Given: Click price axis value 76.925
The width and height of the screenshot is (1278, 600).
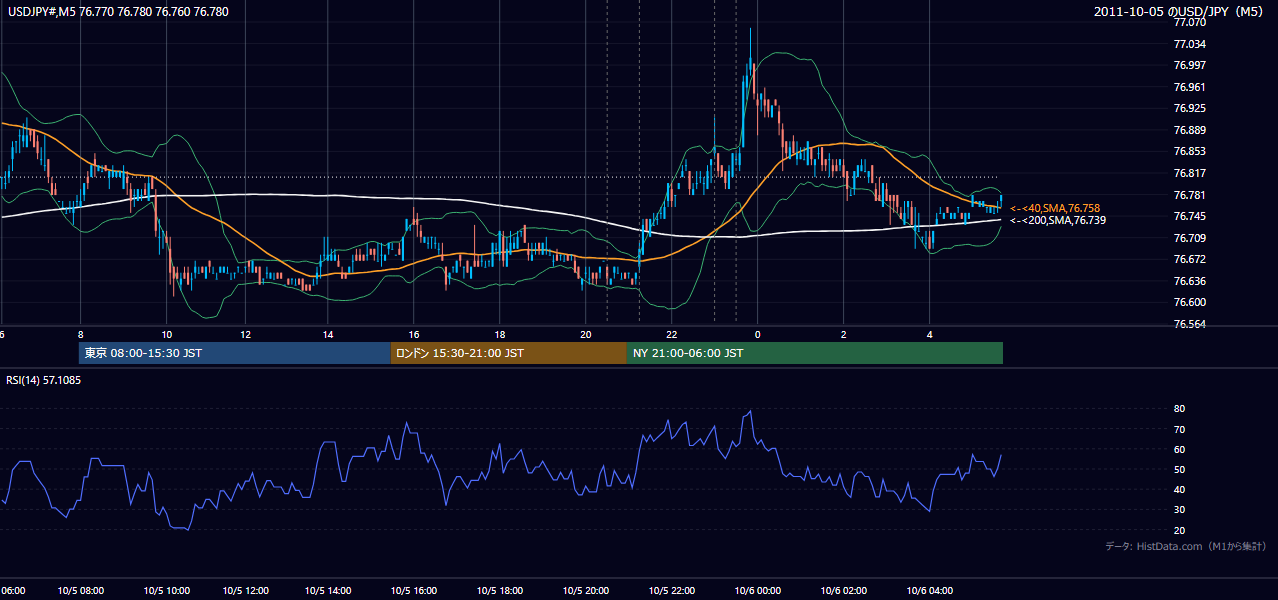Looking at the screenshot, I should pyautogui.click(x=1190, y=108).
